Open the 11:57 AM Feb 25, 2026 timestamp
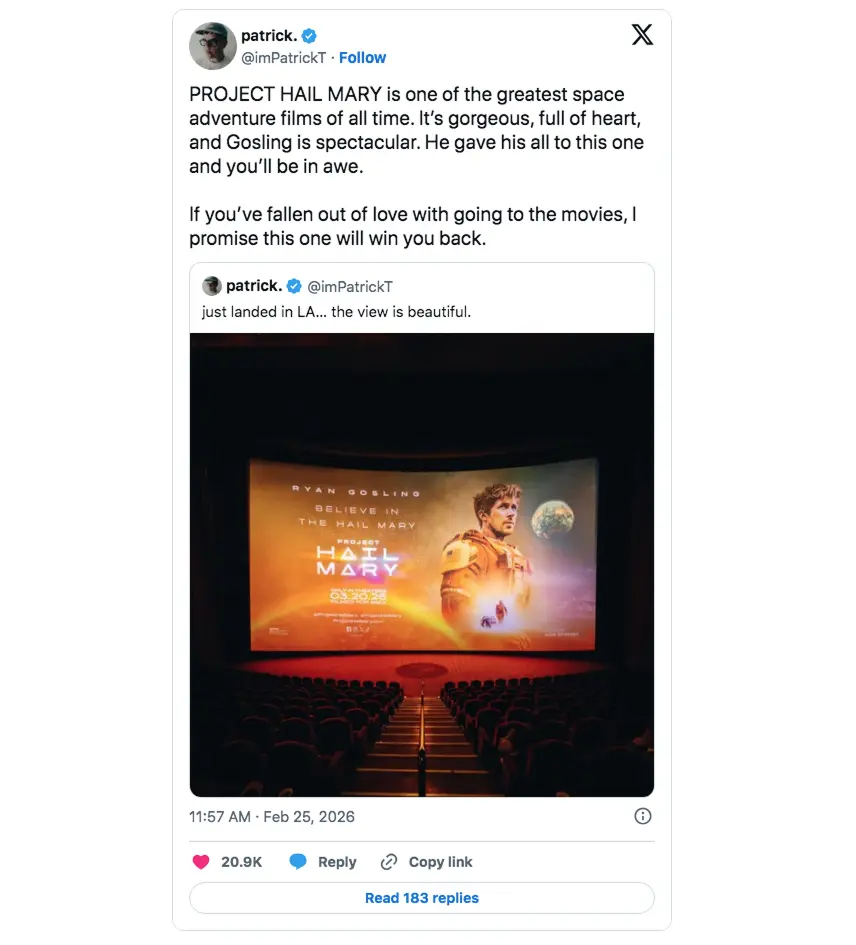The width and height of the screenshot is (856, 945). (272, 817)
